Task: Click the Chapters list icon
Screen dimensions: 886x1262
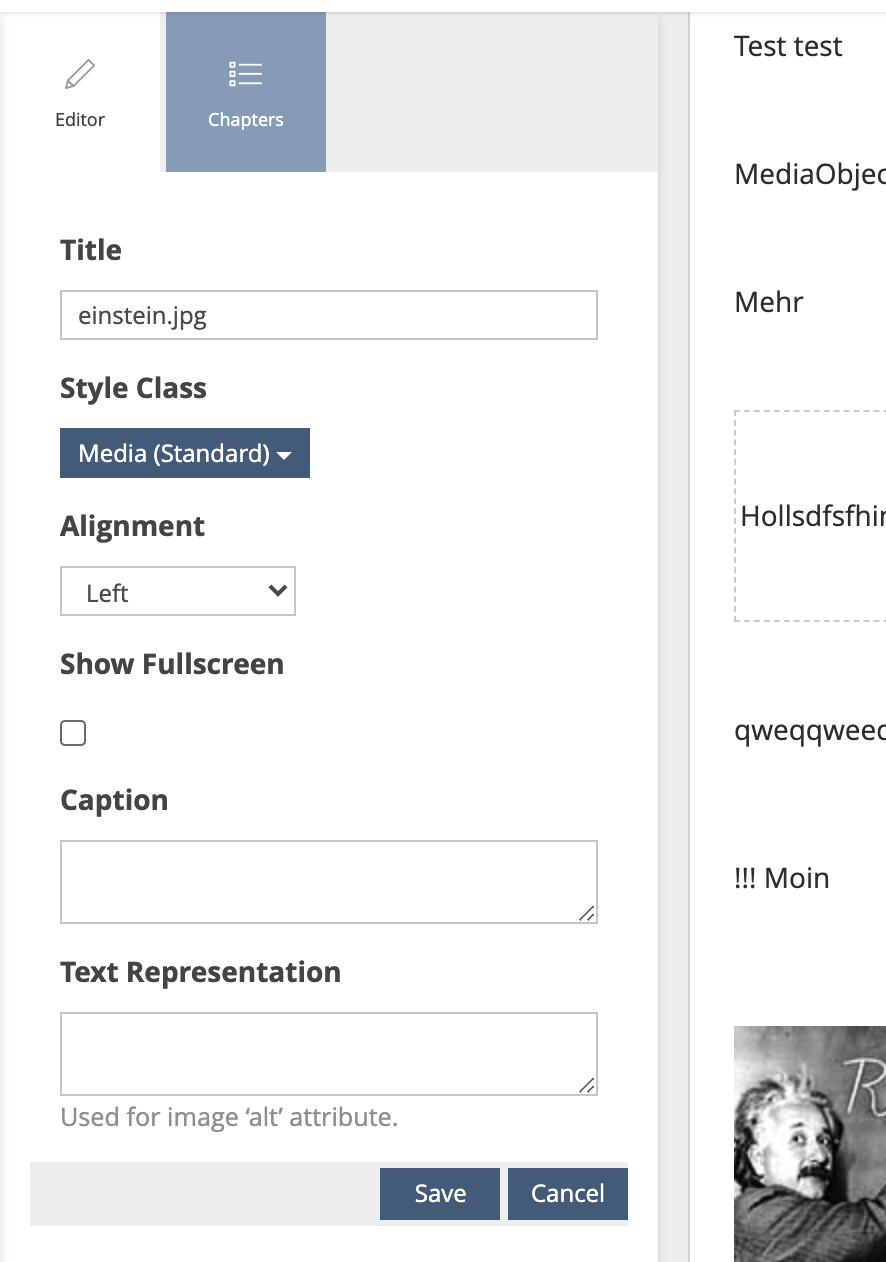Action: [x=245, y=74]
